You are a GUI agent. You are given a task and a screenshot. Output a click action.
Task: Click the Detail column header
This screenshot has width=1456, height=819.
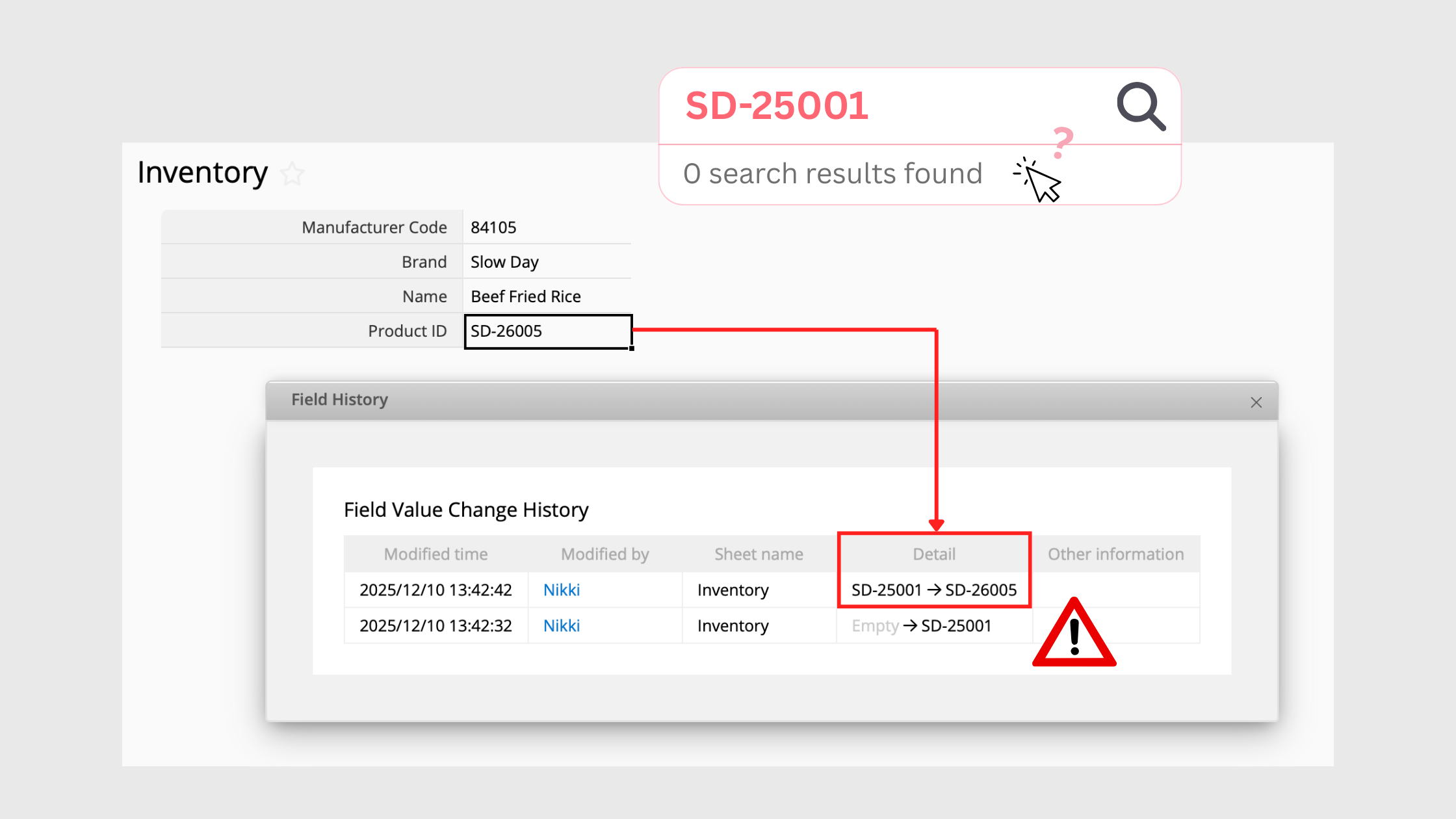[934, 554]
